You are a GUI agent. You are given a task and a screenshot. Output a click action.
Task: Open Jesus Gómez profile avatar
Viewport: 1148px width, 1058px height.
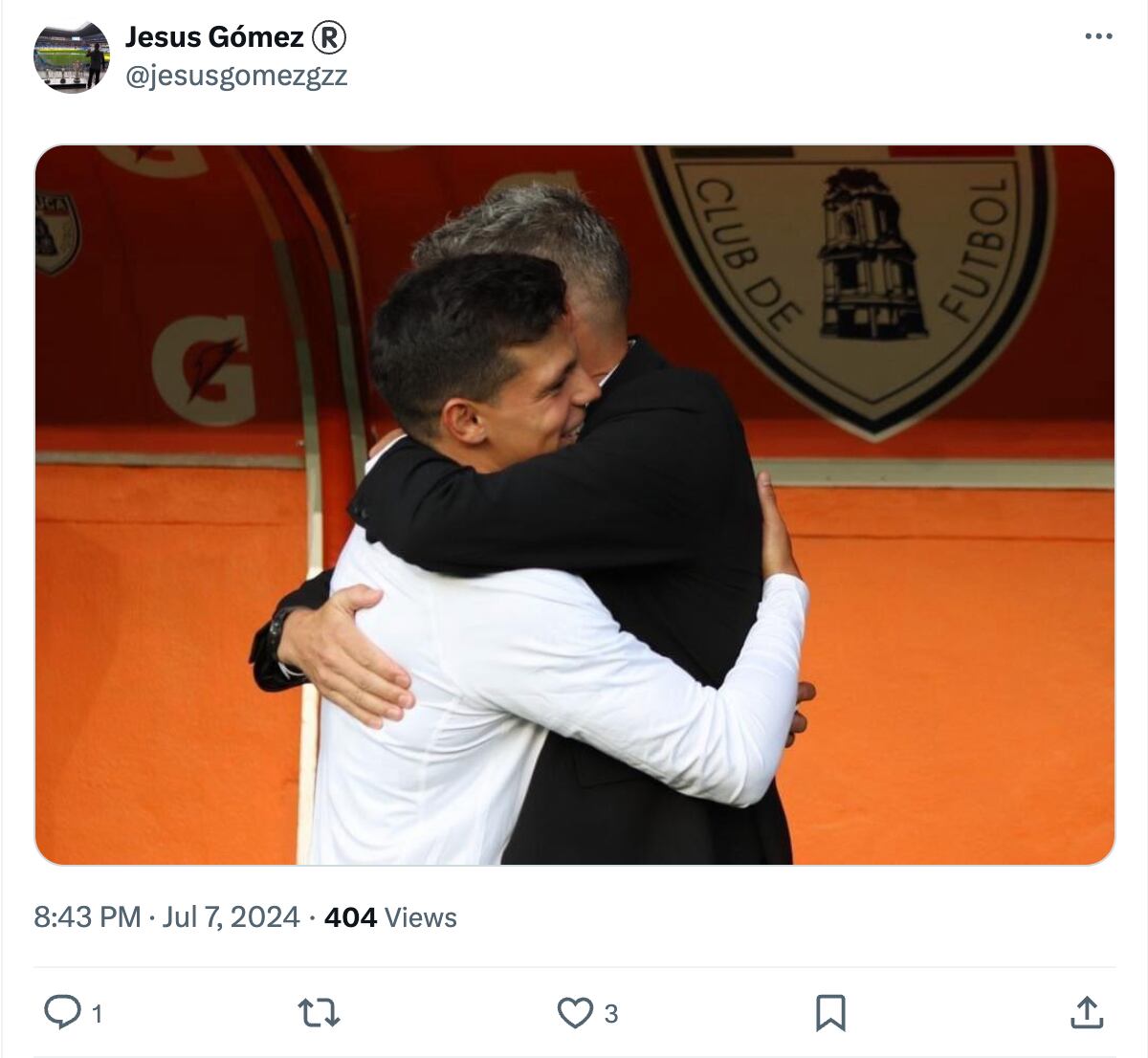(72, 56)
